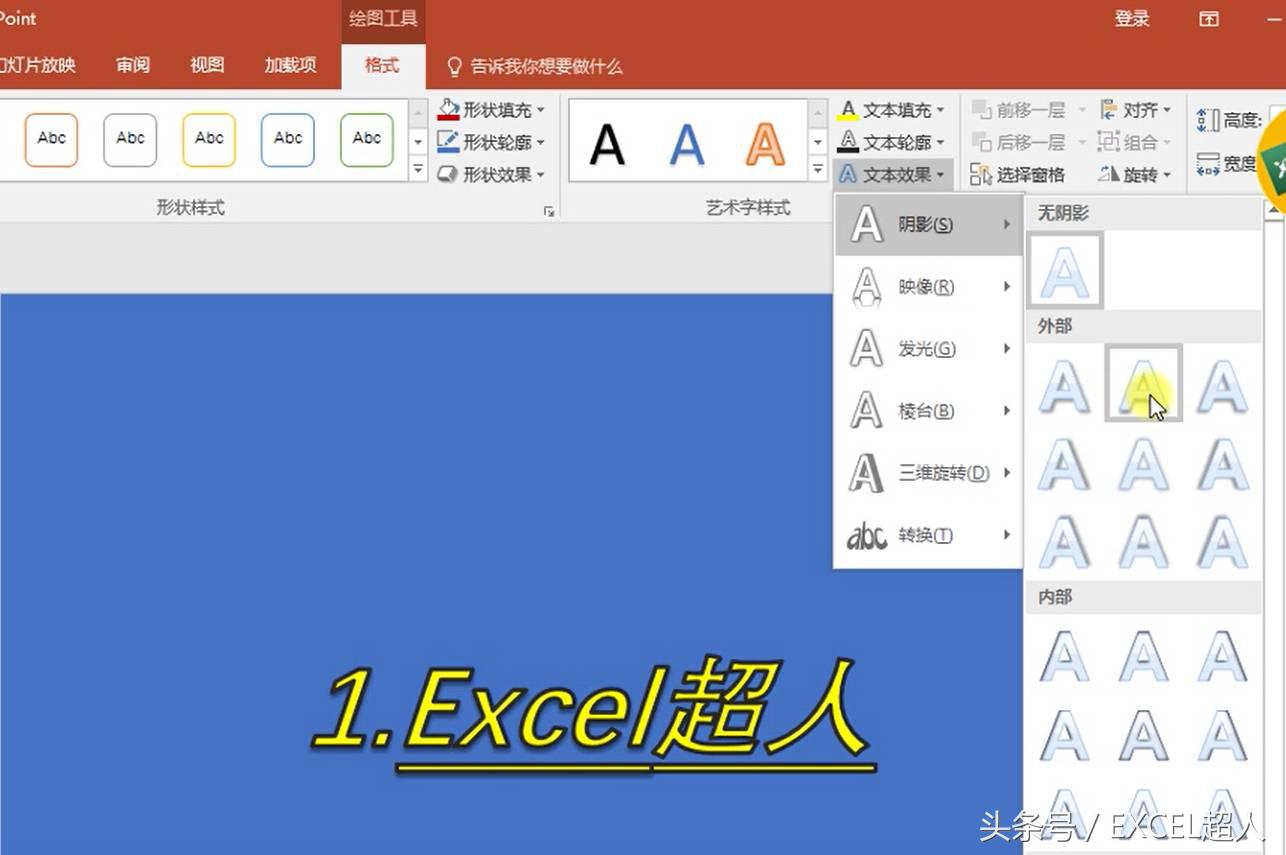Select first 外部 shadow in bottom row
Viewport: 1286px width, 855px height.
[x=1065, y=541]
